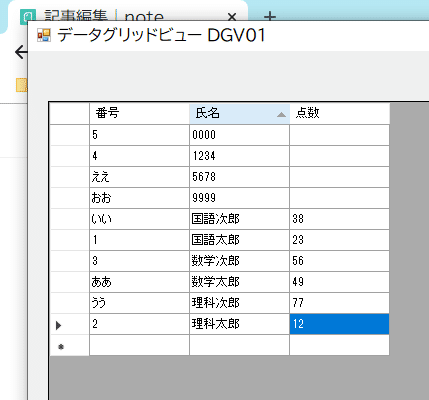Close the 記事編集 note browser tab
Image resolution: width=429 pixels, height=400 pixels.
coord(232,17)
